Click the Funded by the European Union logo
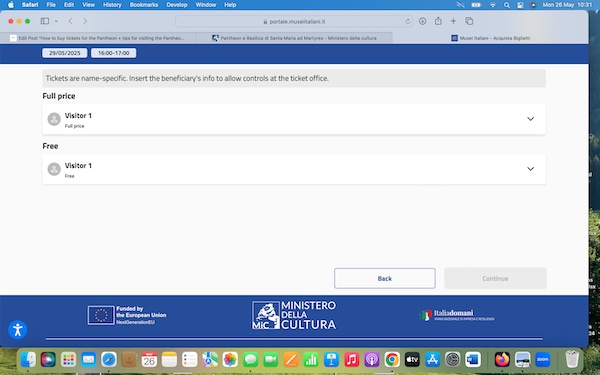Screen dimensions: 600x375 (127, 315)
